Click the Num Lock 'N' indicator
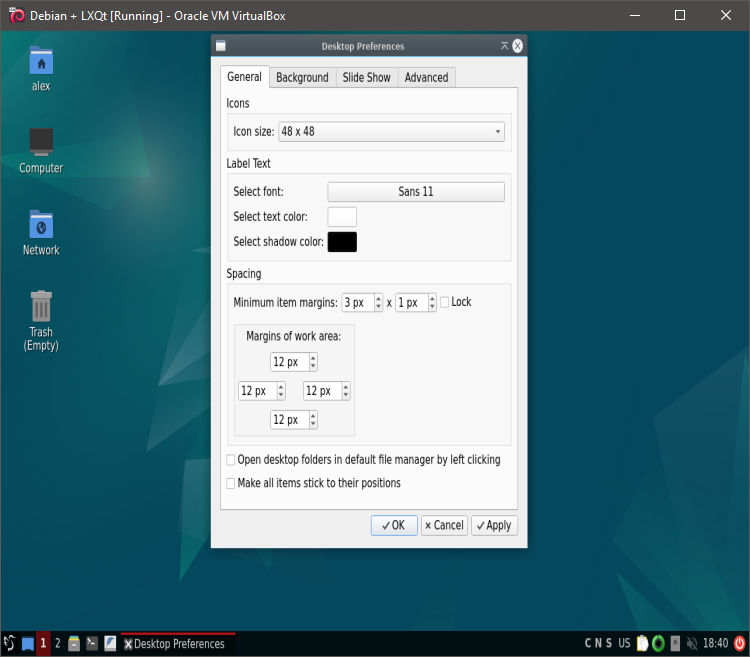This screenshot has width=750, height=657. point(598,643)
